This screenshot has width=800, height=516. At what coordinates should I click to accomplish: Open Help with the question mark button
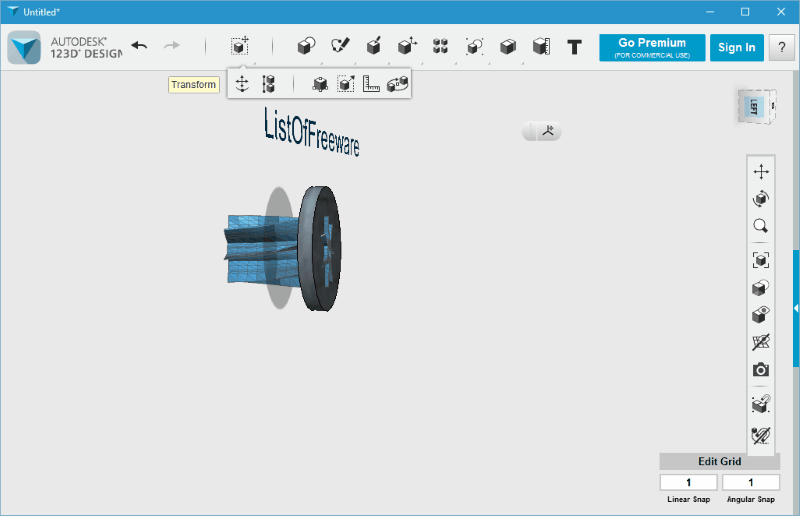pyautogui.click(x=782, y=47)
